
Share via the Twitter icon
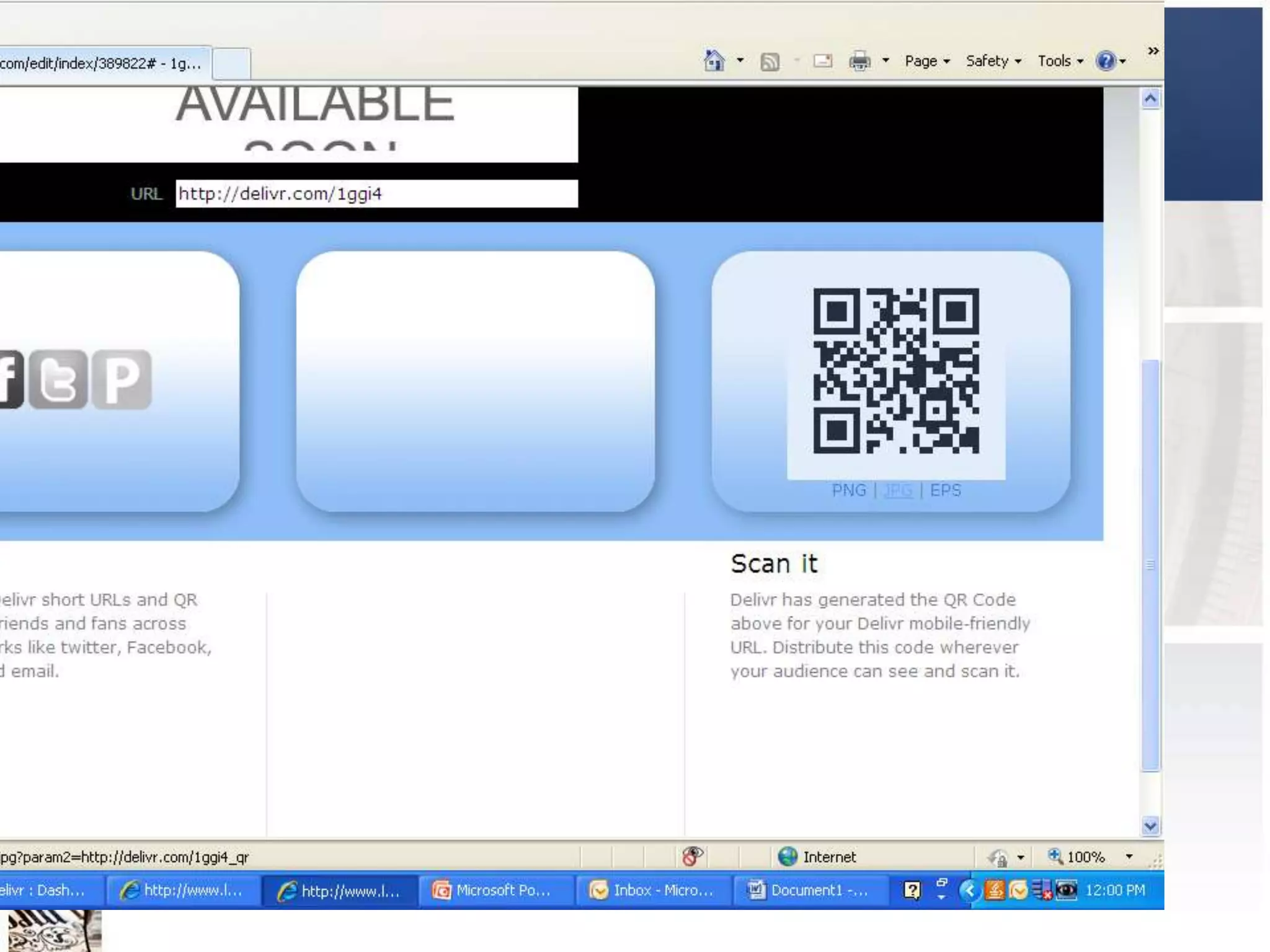pos(58,379)
